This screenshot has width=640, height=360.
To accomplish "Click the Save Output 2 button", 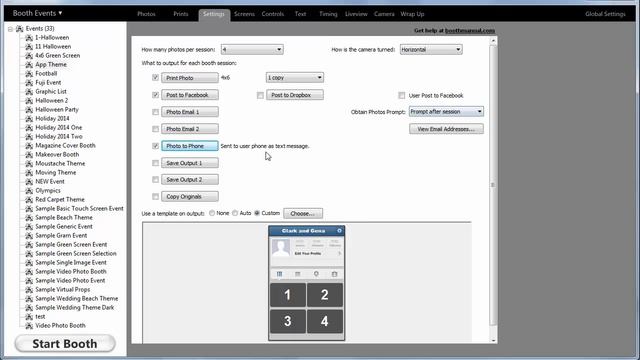I will point(190,180).
